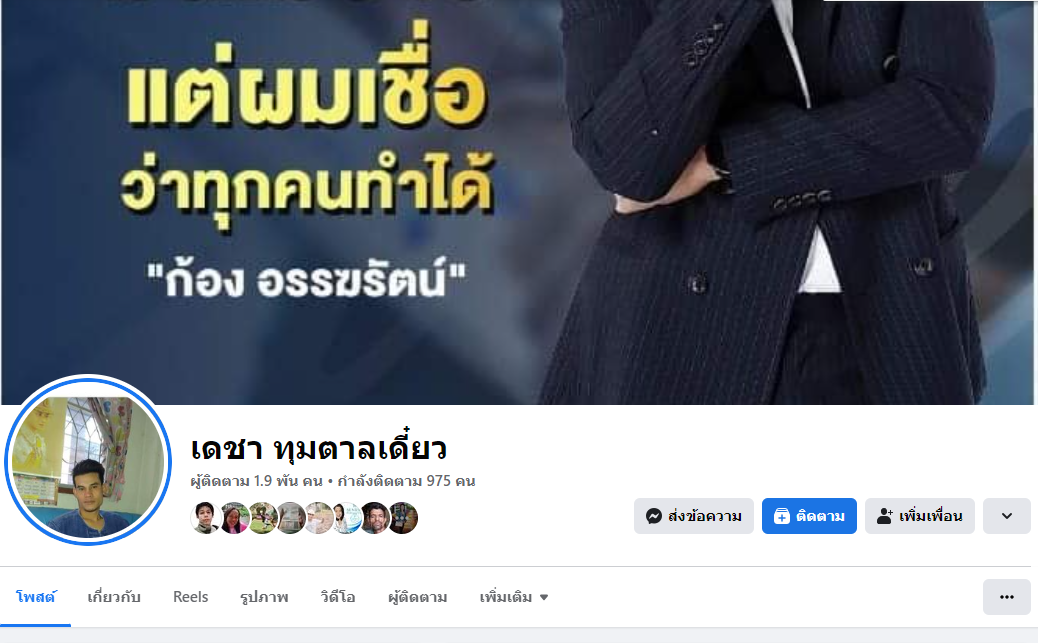
Task: Select the รูปภาพ tab
Action: pos(264,597)
